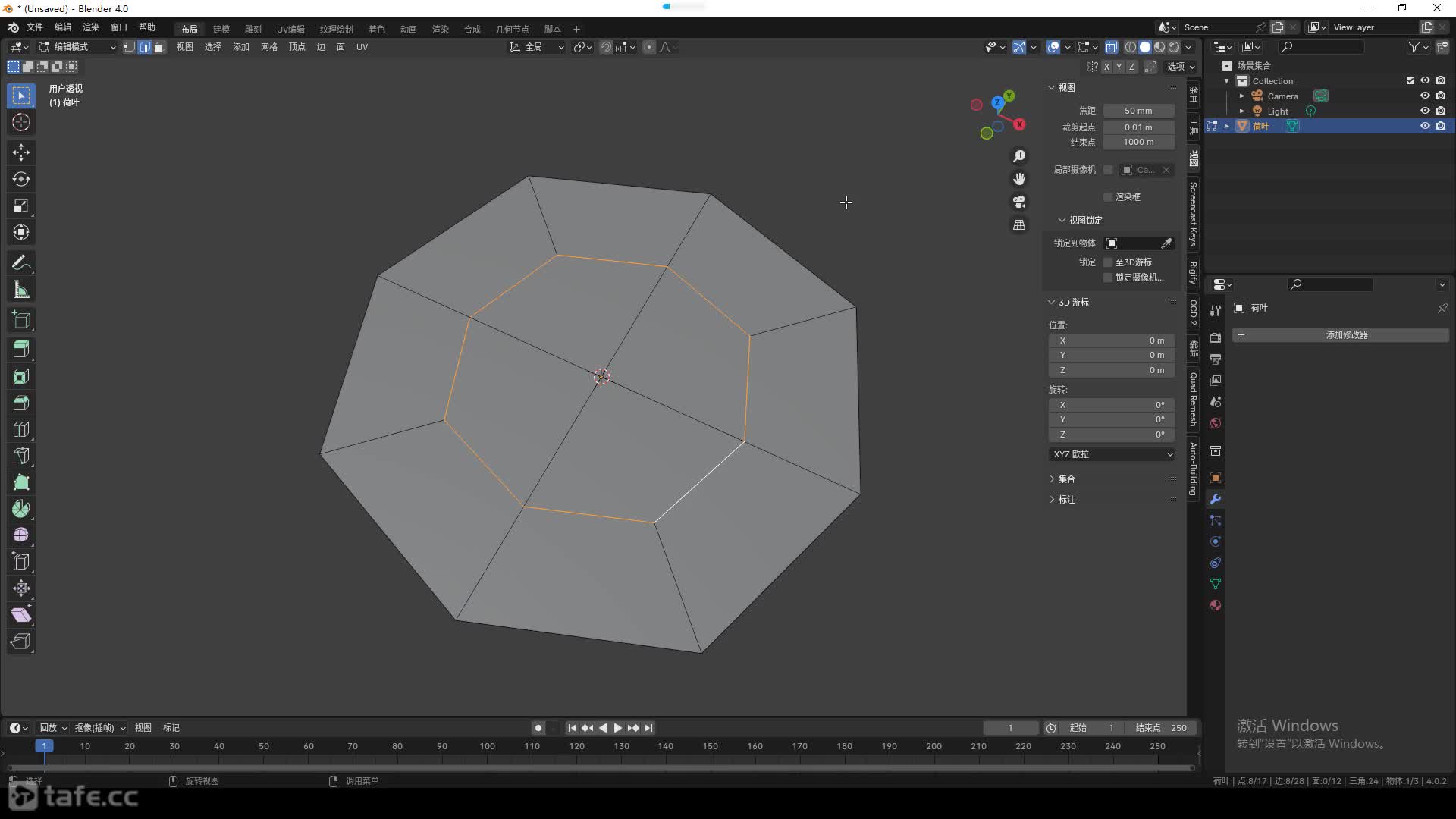This screenshot has width=1456, height=819.
Task: Switch to UV编辑 workspace tab
Action: click(290, 29)
